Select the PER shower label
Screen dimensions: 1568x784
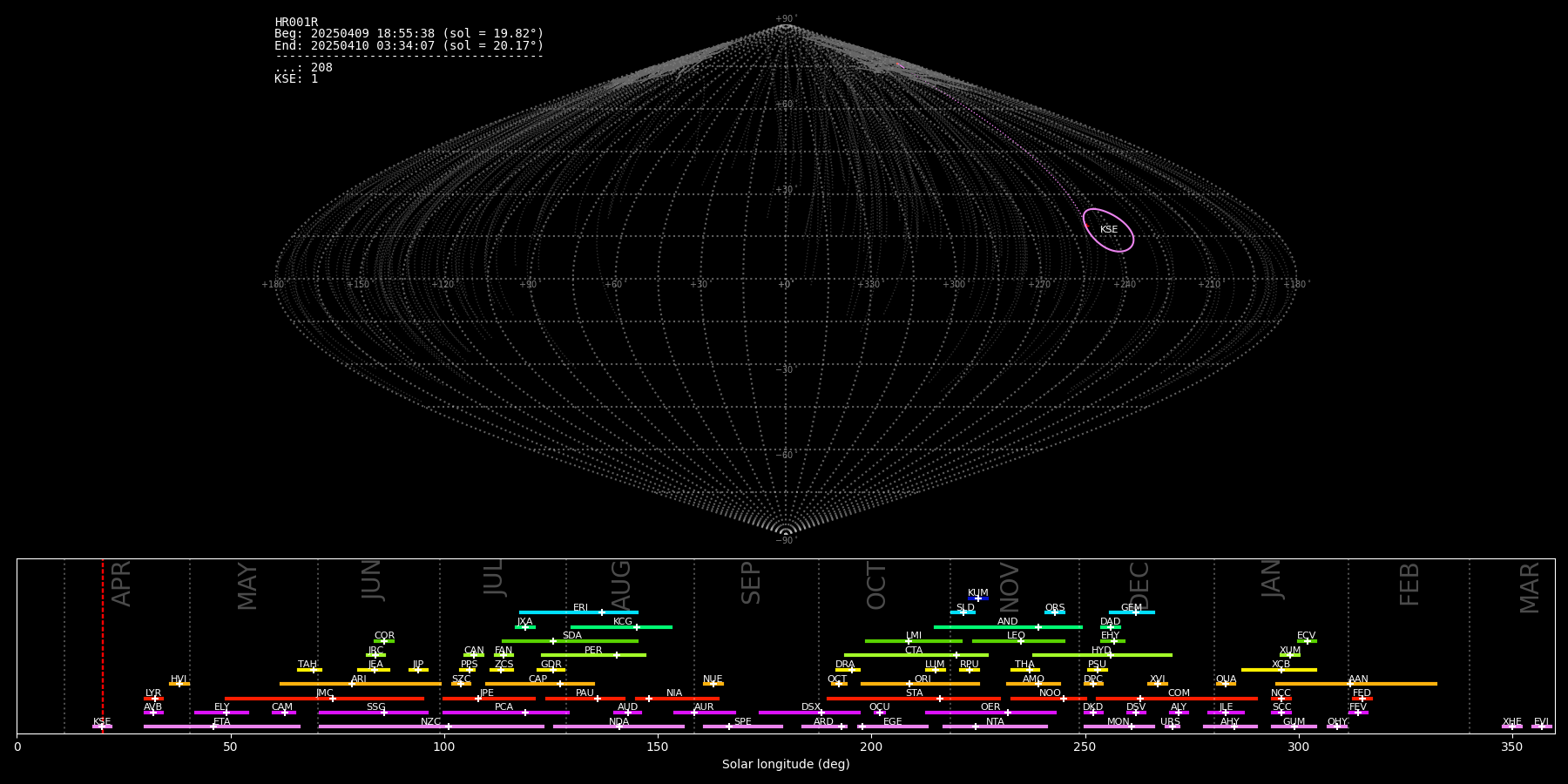point(593,650)
